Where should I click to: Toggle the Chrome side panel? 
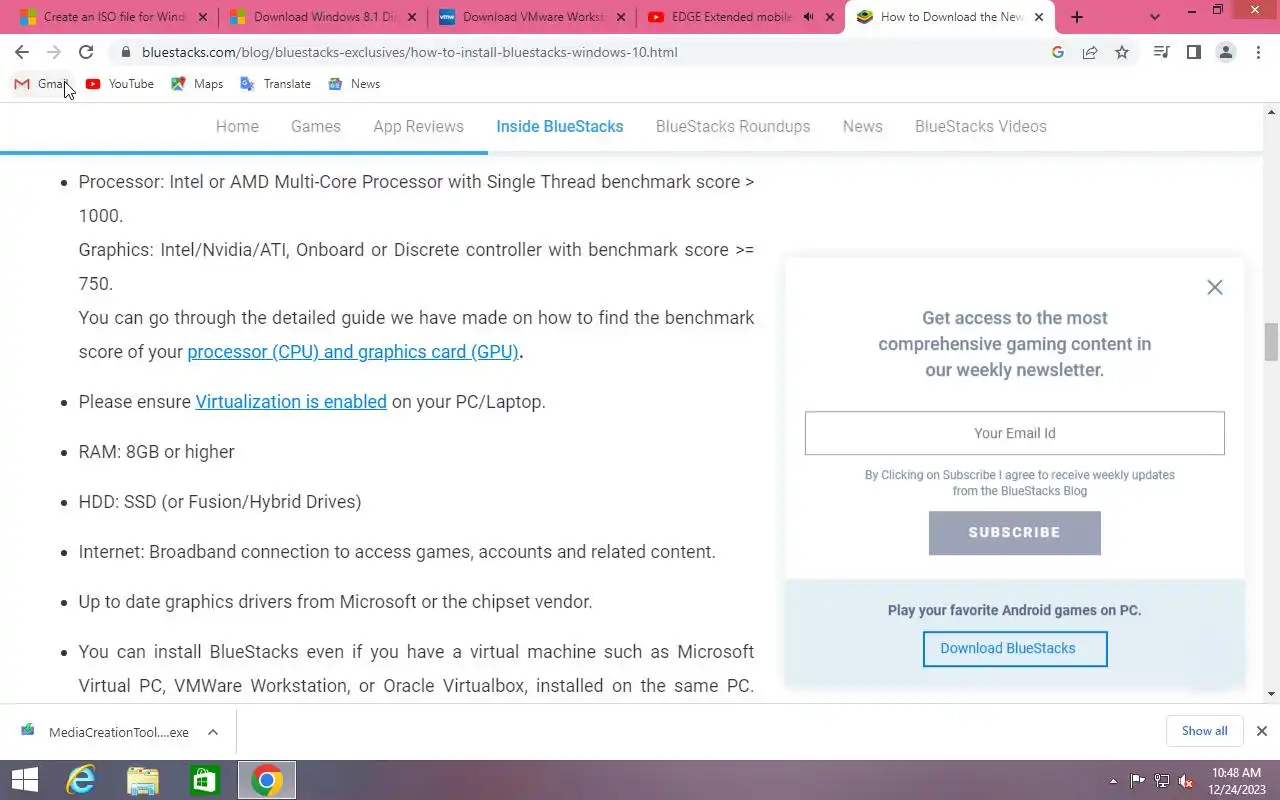point(1193,52)
